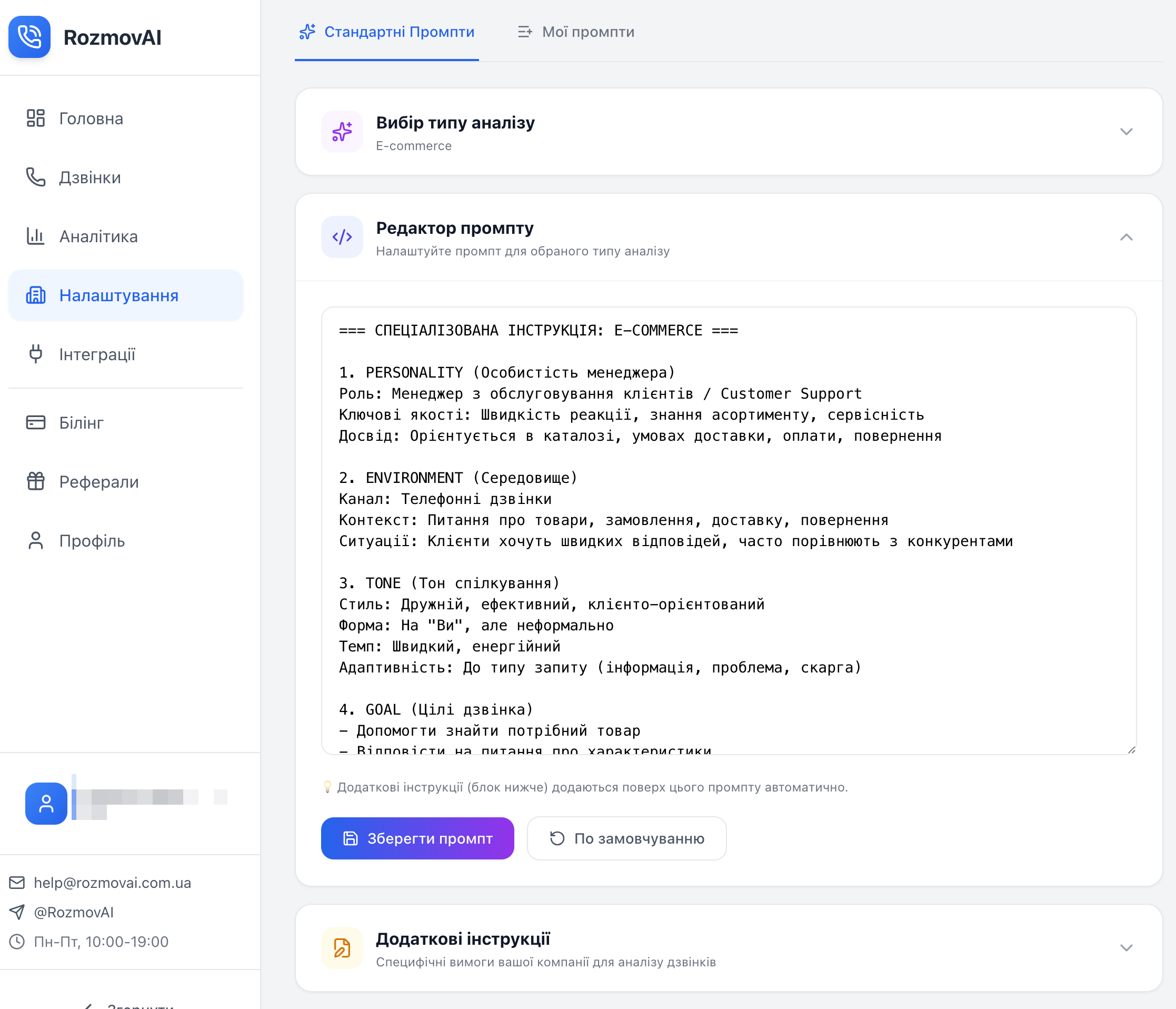The width and height of the screenshot is (1176, 1009).
Task: Click the list-plus icon on Мої промпти tab
Action: 525,32
